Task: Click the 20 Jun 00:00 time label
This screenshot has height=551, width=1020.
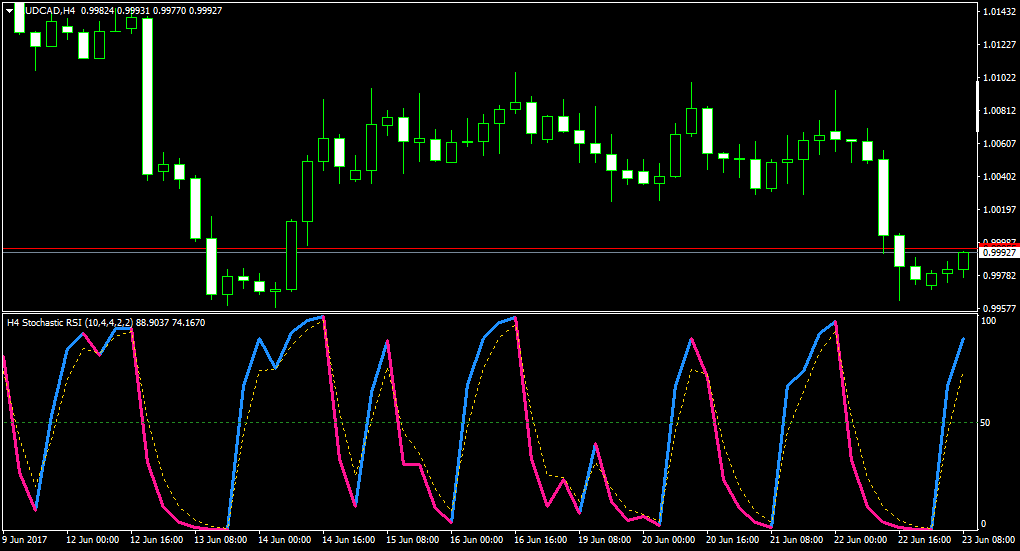Action: [669, 540]
